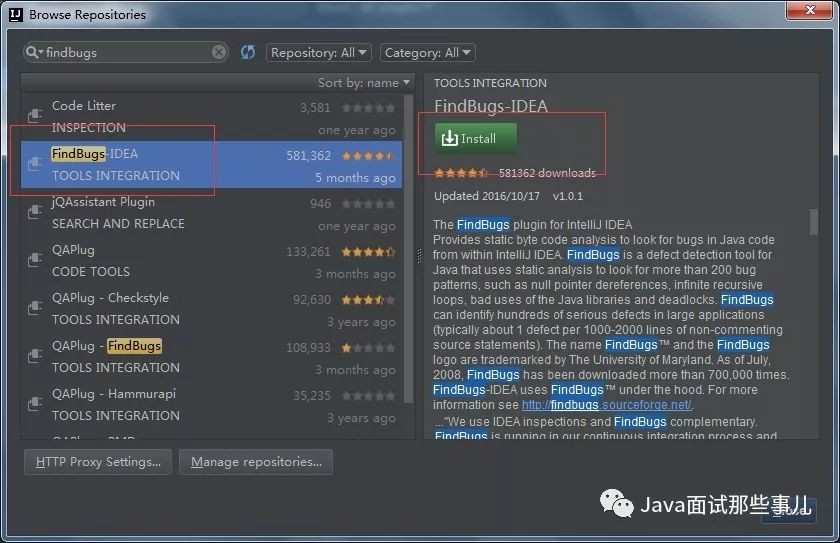840x543 pixels.
Task: Click the FindBugs-IDEA list star rating
Action: 368,156
